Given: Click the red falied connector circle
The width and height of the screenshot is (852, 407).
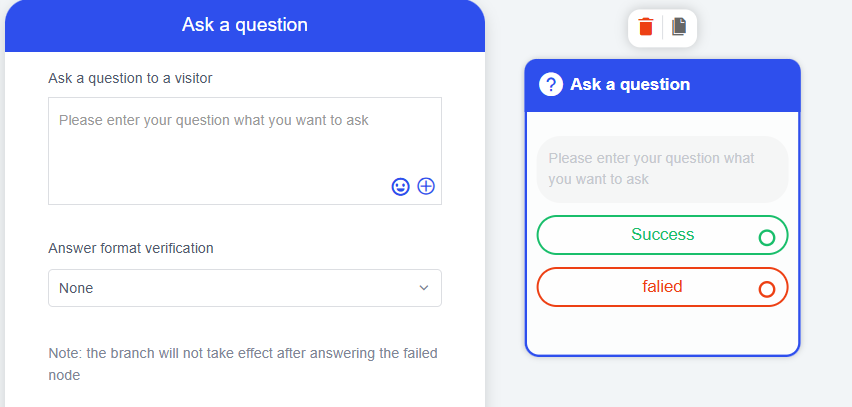Looking at the screenshot, I should 767,290.
